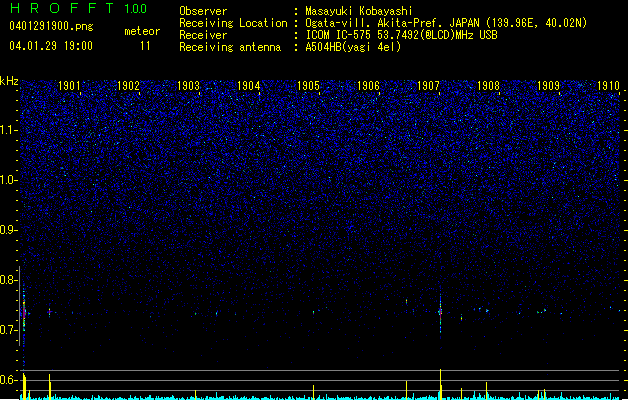
Task: Click the Observer label
Action: click(203, 11)
